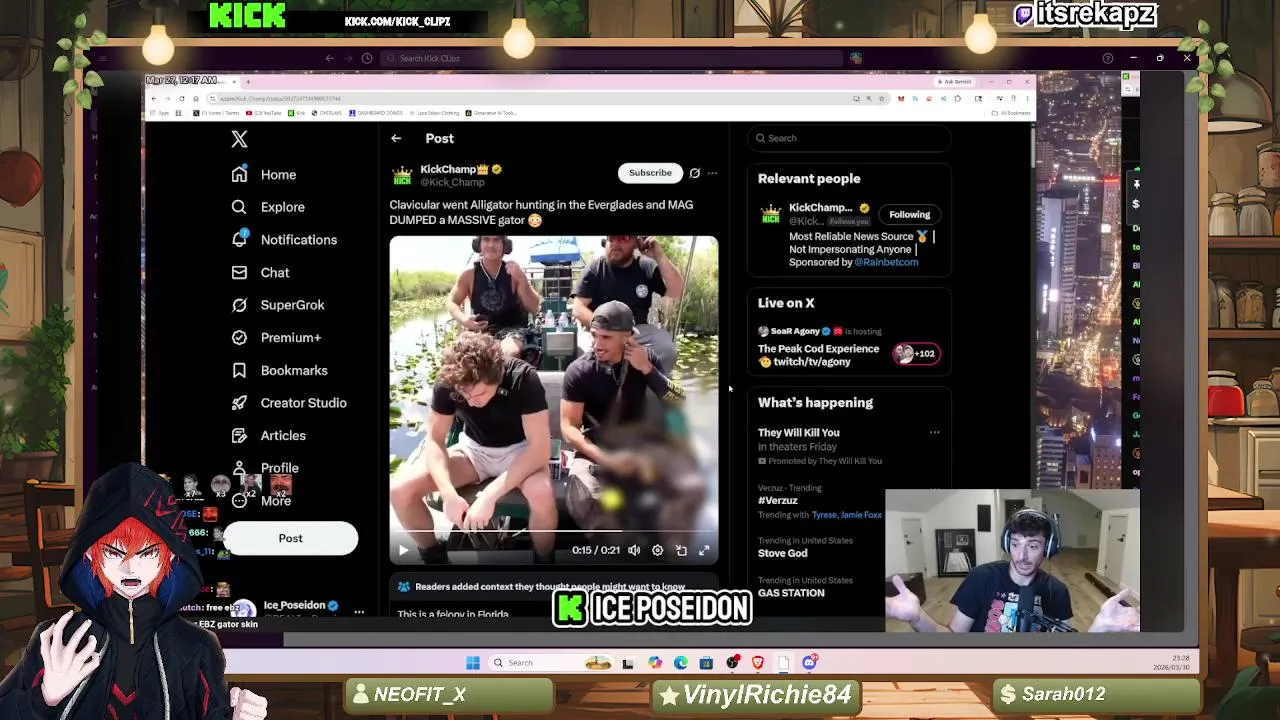Open the post's three-dot more menu
1280x720 pixels.
[x=712, y=173]
